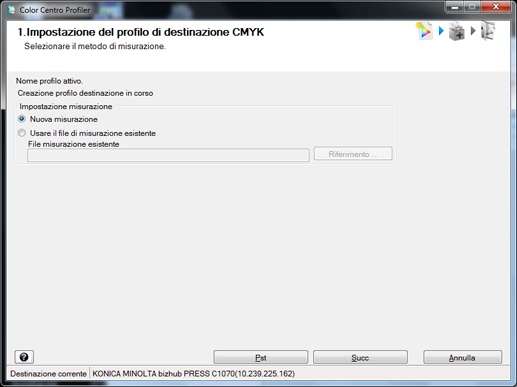Click the Nome profilo attivo label
This screenshot has width=517, height=387.
pos(49,81)
